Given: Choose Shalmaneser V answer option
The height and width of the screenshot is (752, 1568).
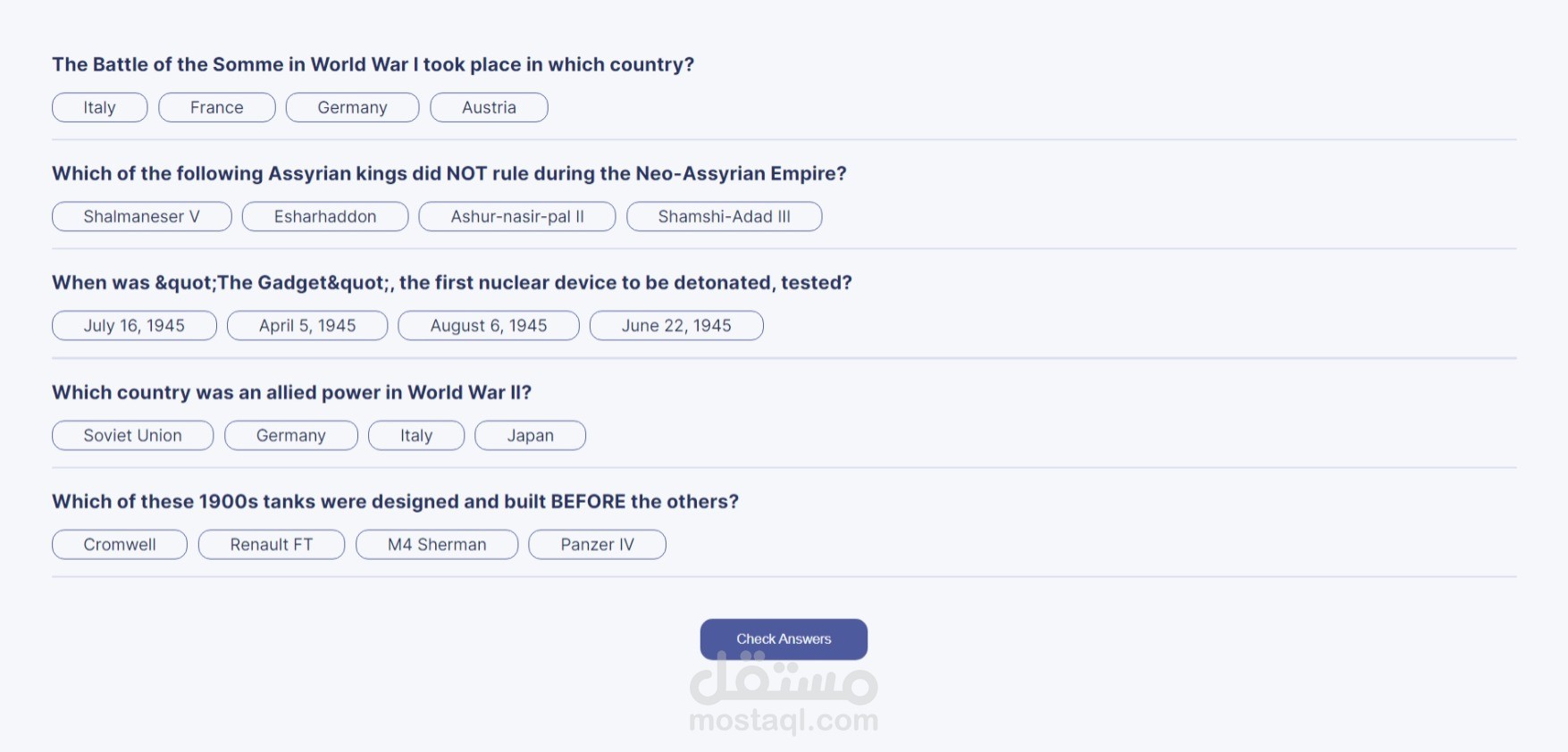Looking at the screenshot, I should pos(141,216).
